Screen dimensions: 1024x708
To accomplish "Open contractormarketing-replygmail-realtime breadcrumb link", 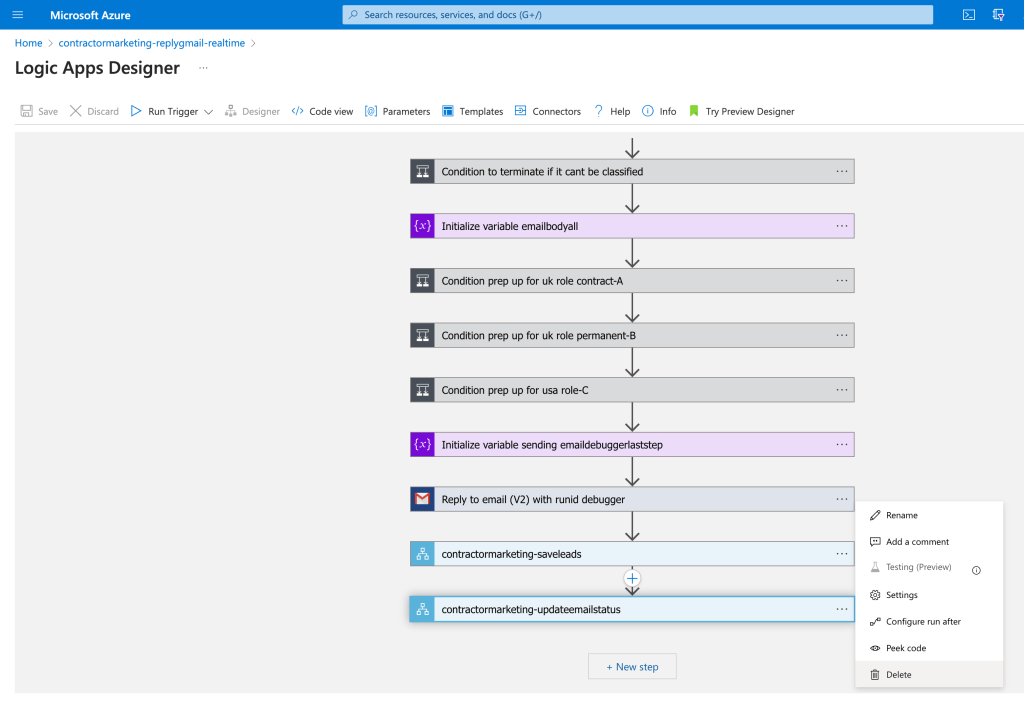I will [x=152, y=43].
